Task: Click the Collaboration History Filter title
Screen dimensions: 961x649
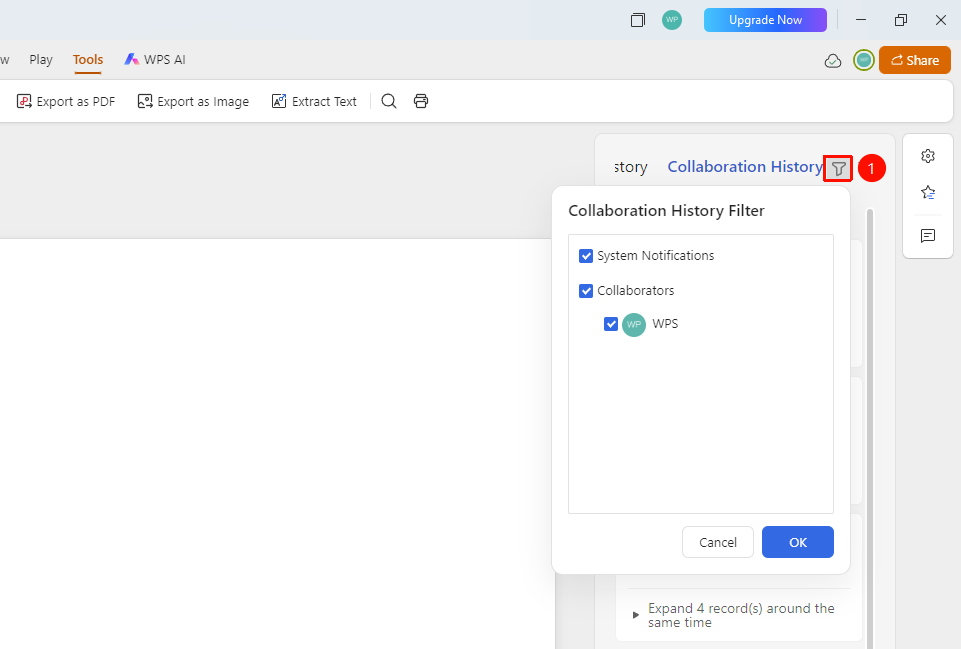Action: (666, 211)
